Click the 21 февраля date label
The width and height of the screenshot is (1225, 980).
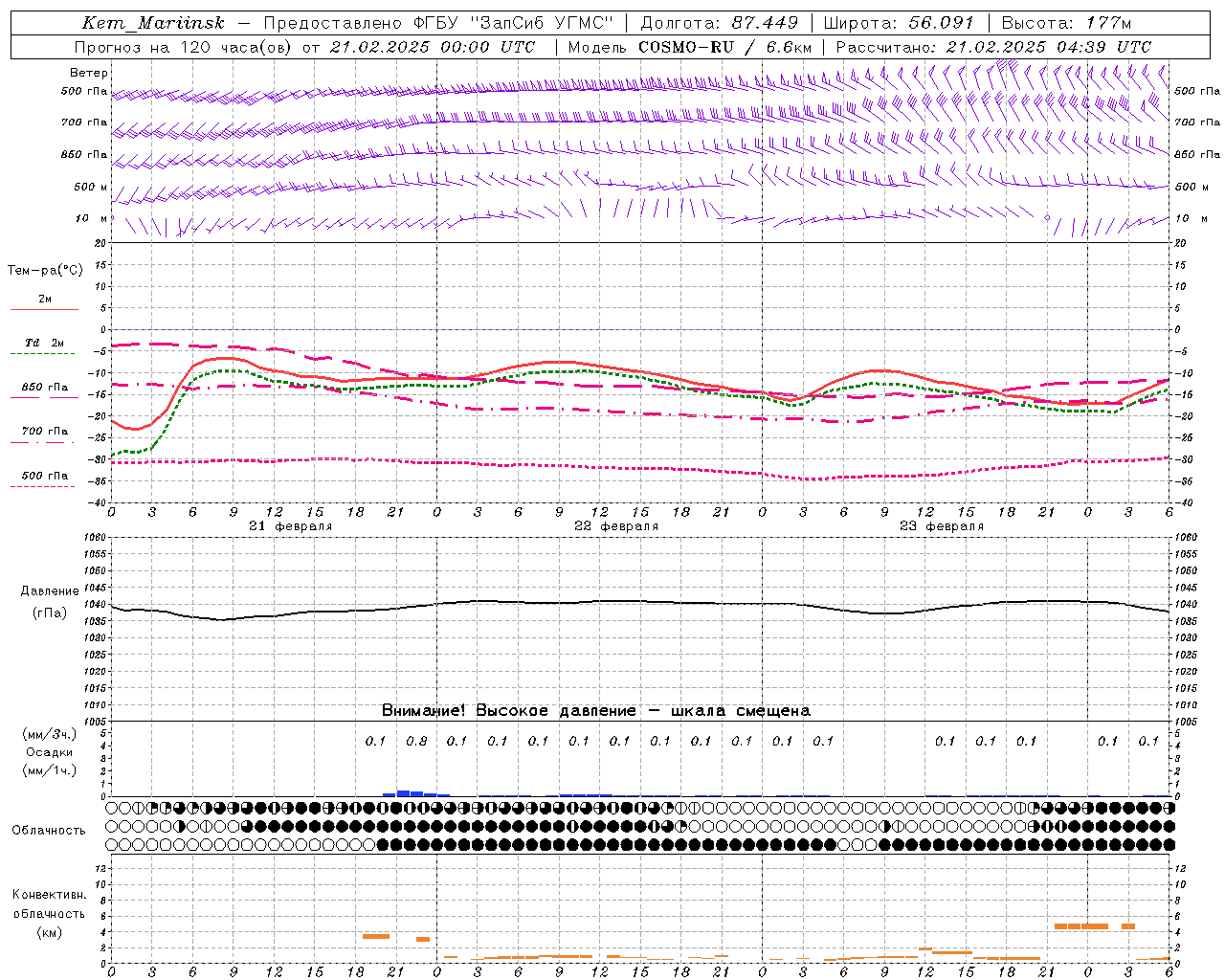(290, 526)
